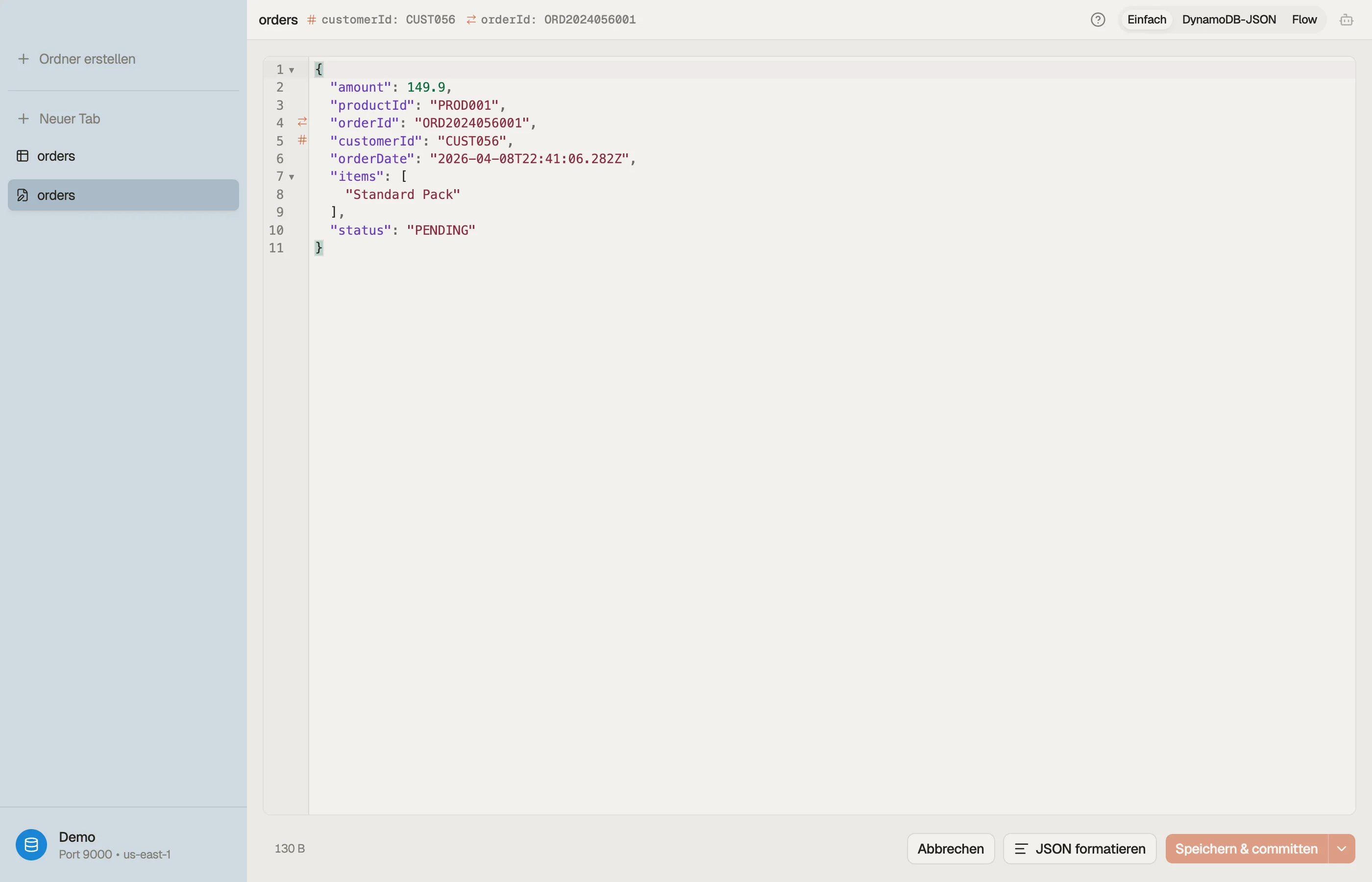
Task: Click the lines icon in JSON formatieren button
Action: 1021,849
